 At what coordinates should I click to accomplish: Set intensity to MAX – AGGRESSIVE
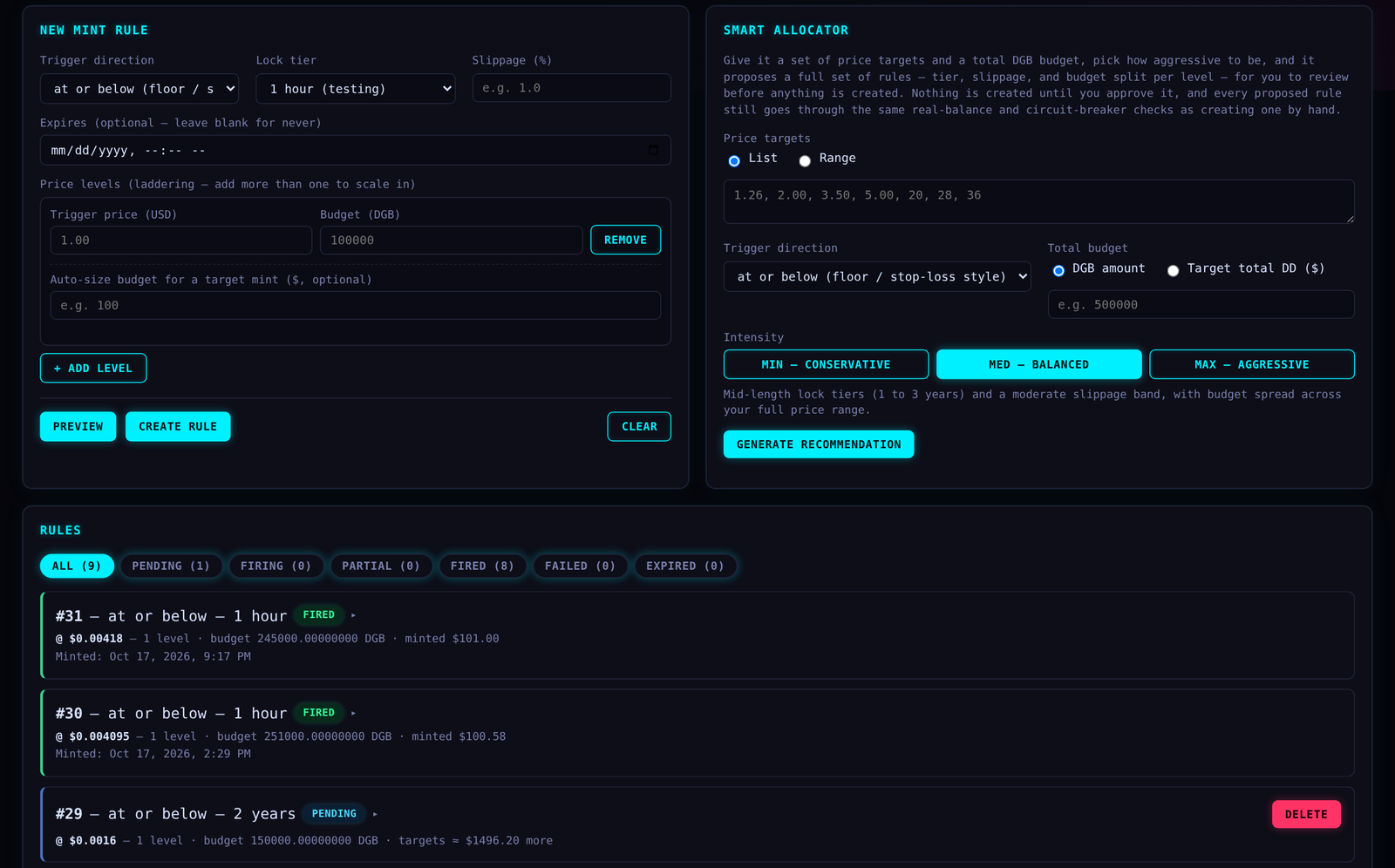1252,364
